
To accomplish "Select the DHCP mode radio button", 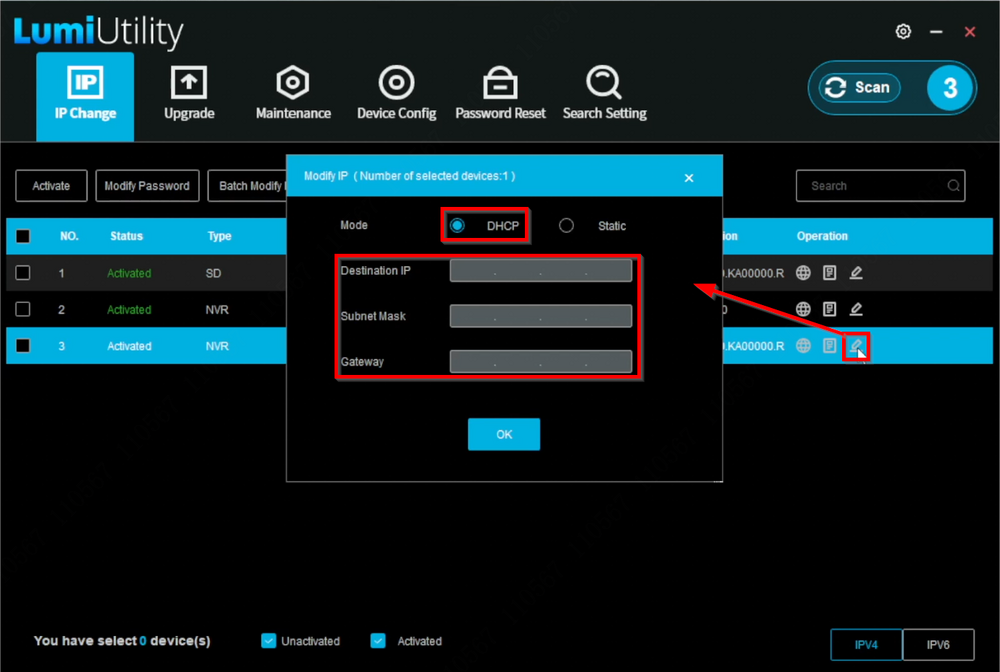I will tap(457, 226).
